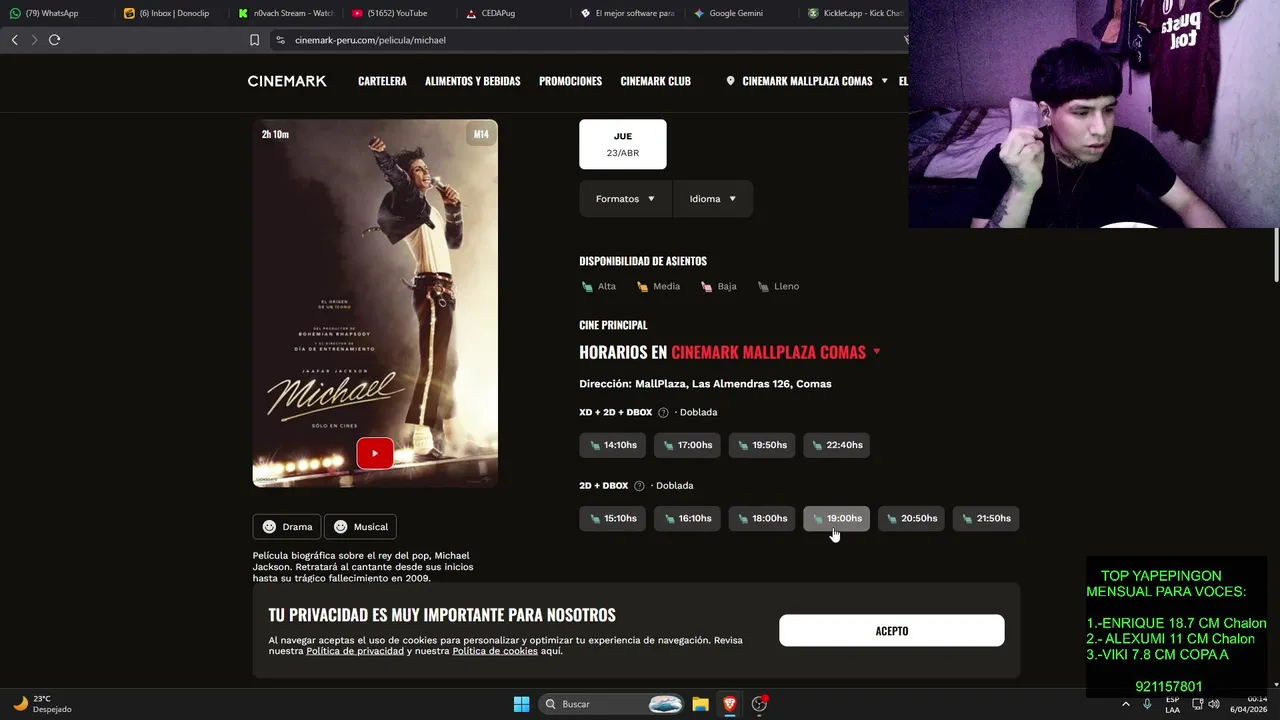Viewport: 1280px width, 720px height.
Task: Click the Musical genre tag
Action: [x=360, y=527]
